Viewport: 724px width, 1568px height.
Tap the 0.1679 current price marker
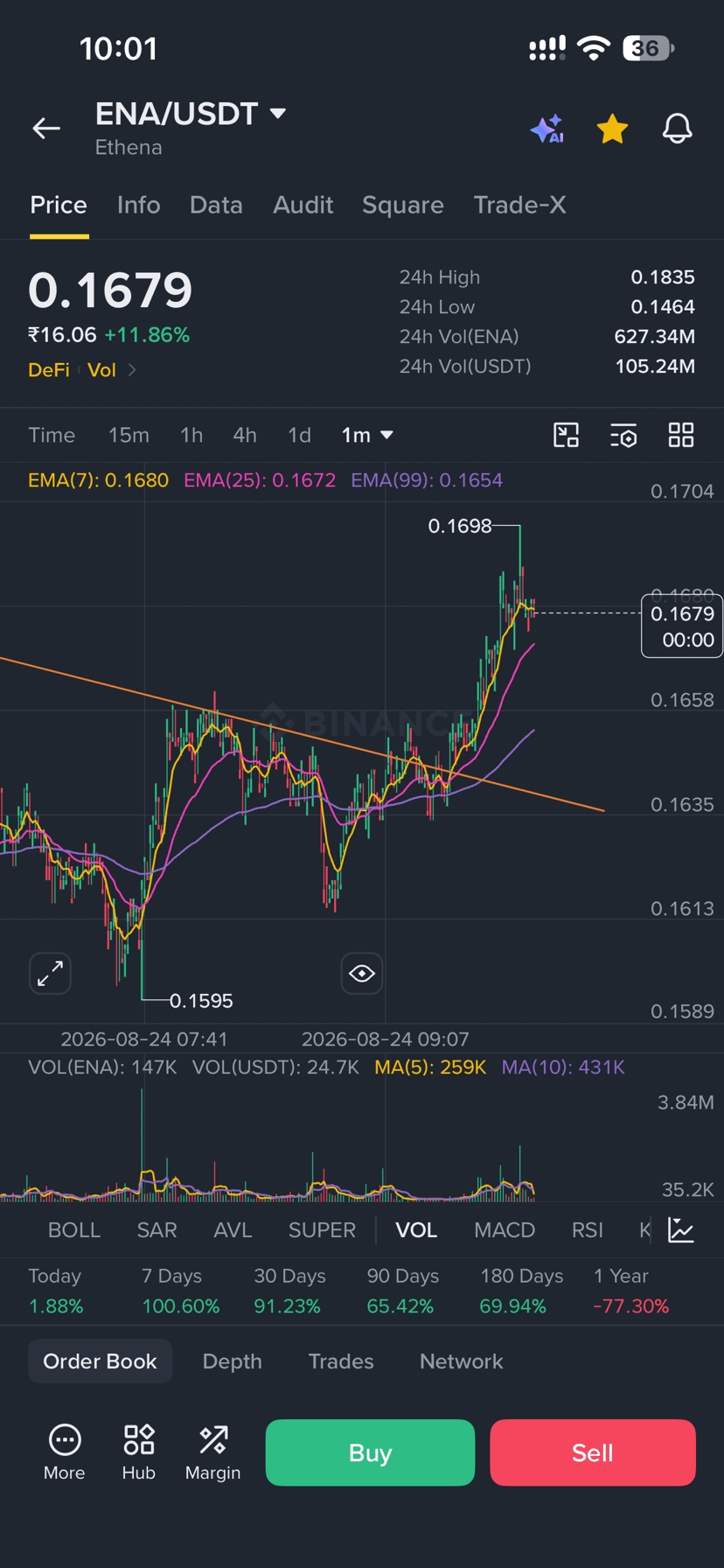tap(682, 626)
